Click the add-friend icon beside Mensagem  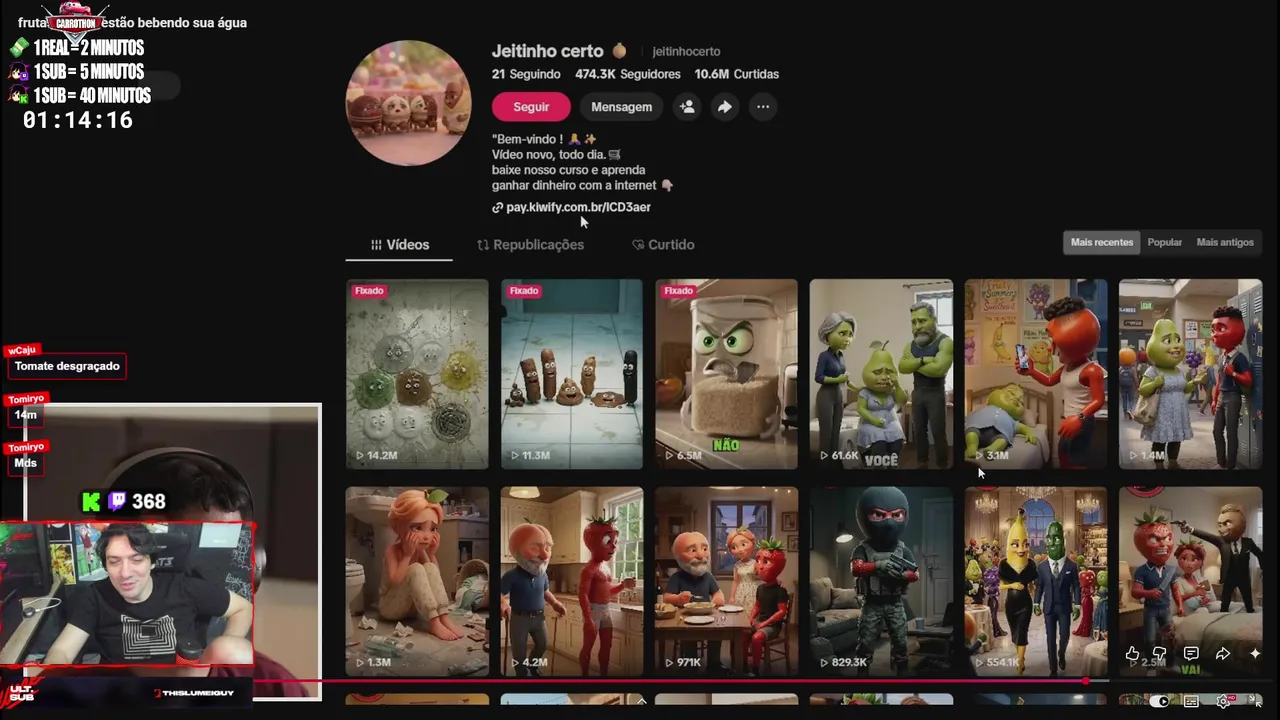pyautogui.click(x=687, y=107)
